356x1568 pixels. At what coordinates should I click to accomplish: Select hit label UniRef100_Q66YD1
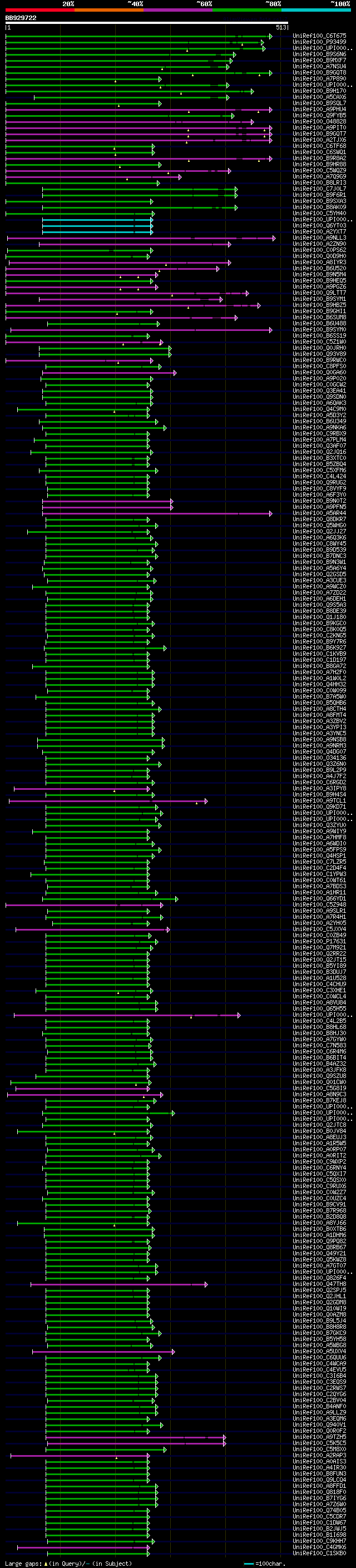319,899
